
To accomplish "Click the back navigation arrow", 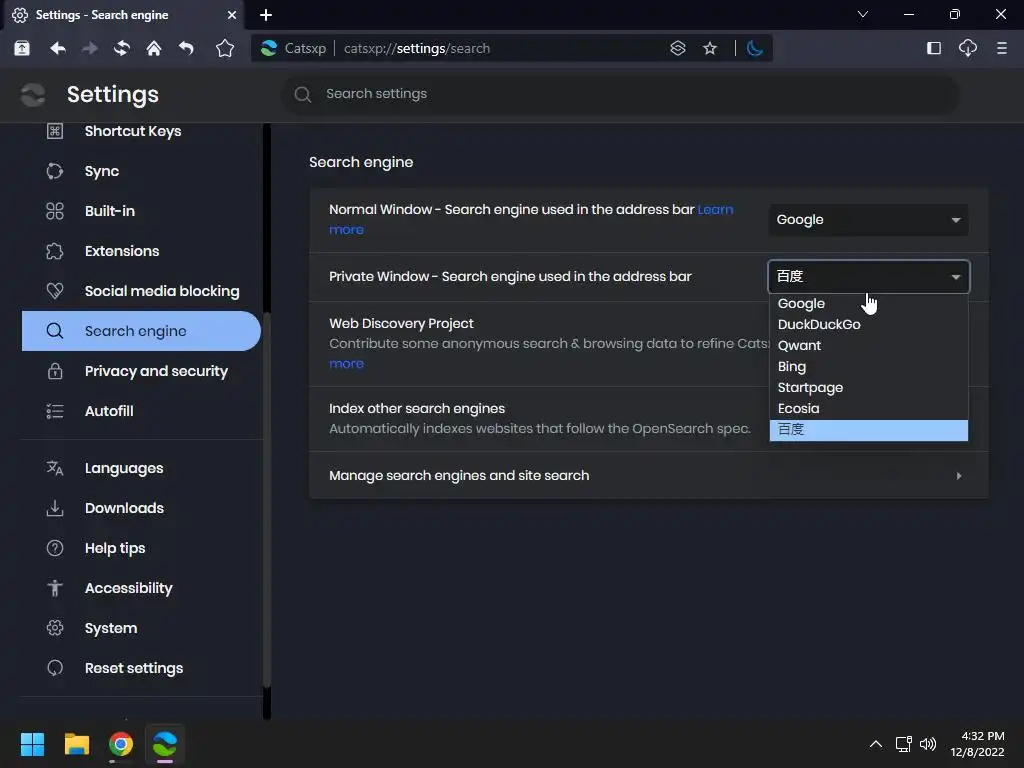I will click(57, 48).
